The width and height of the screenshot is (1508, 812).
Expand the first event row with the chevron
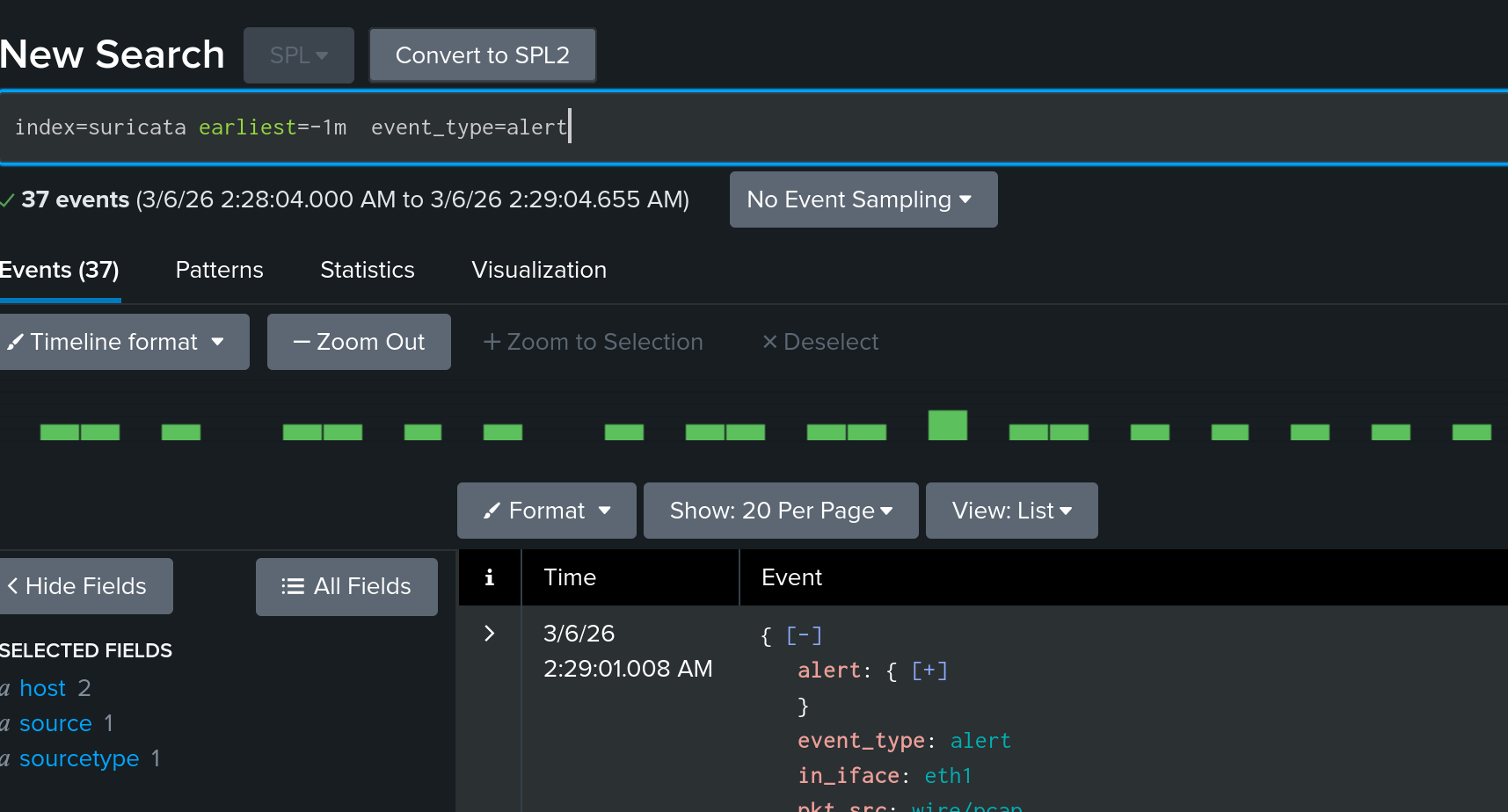(490, 634)
